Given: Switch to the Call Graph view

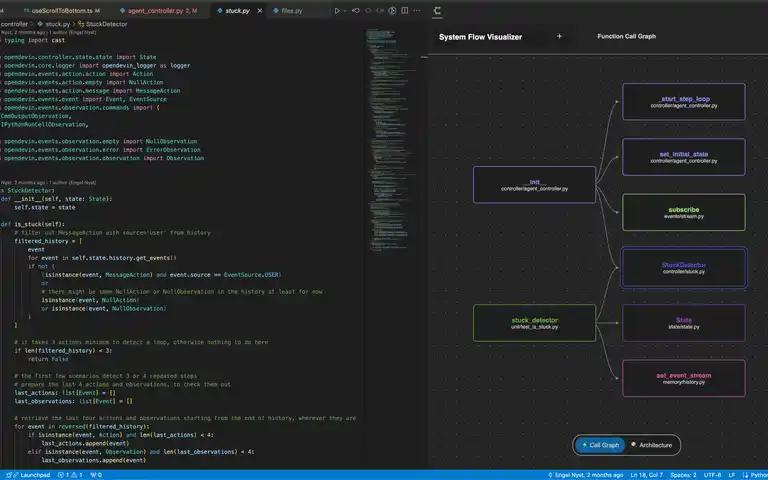Looking at the screenshot, I should pos(600,445).
